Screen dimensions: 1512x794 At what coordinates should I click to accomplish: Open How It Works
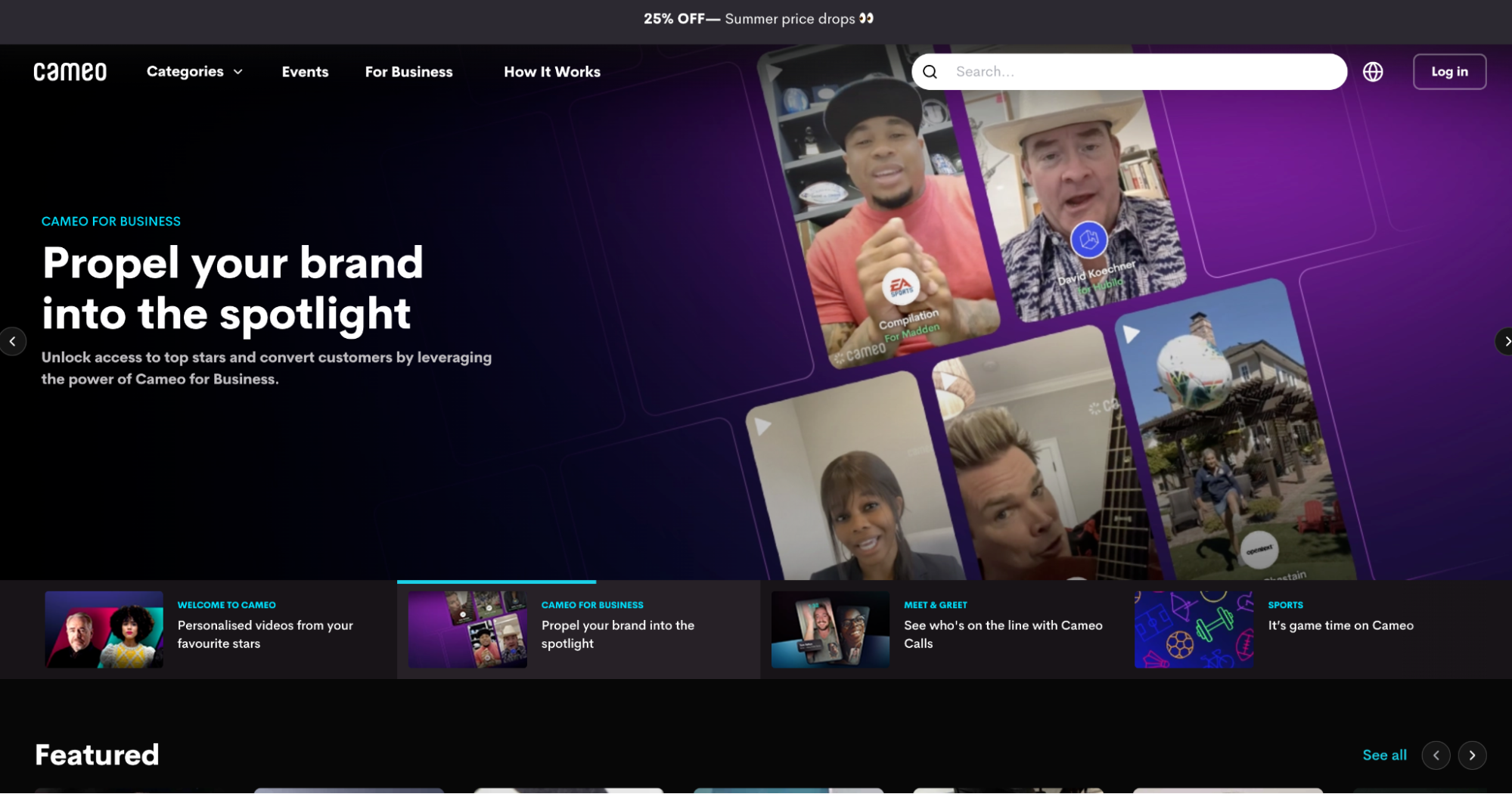click(x=552, y=72)
